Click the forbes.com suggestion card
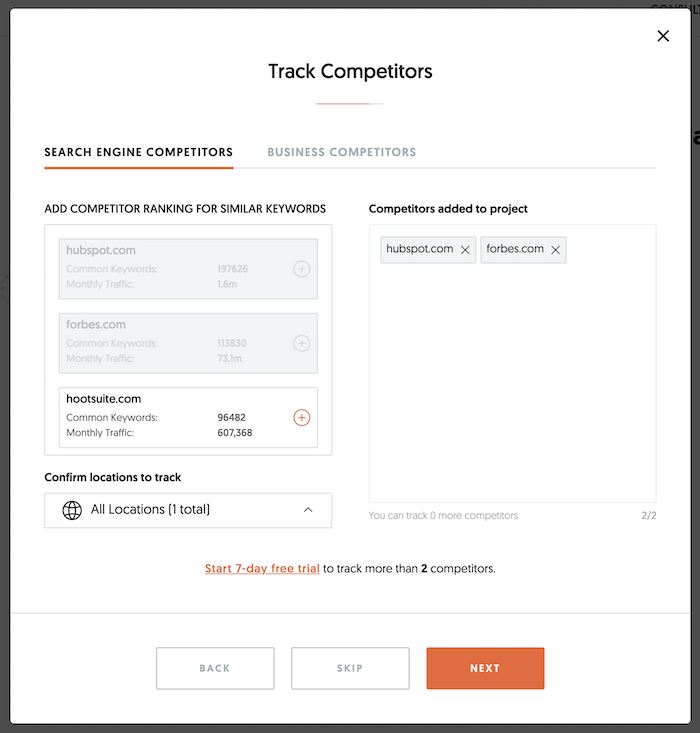700x733 pixels. [170, 343]
